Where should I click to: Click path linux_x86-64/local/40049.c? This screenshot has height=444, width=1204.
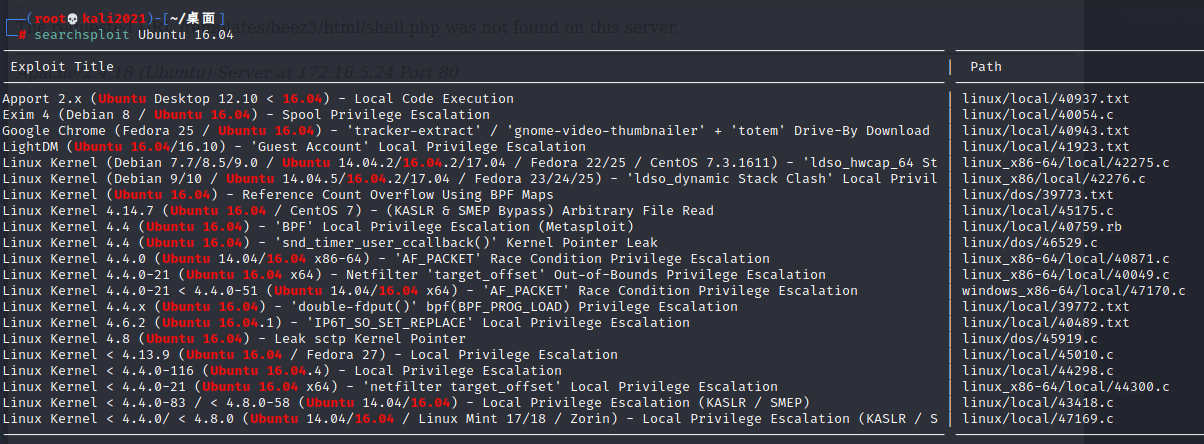point(1066,275)
